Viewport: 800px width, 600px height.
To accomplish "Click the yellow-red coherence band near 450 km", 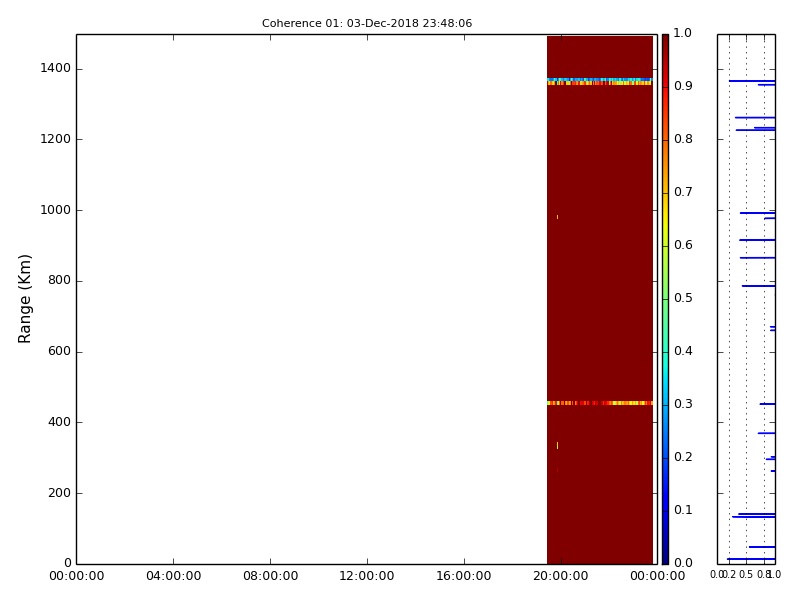I will click(x=600, y=403).
